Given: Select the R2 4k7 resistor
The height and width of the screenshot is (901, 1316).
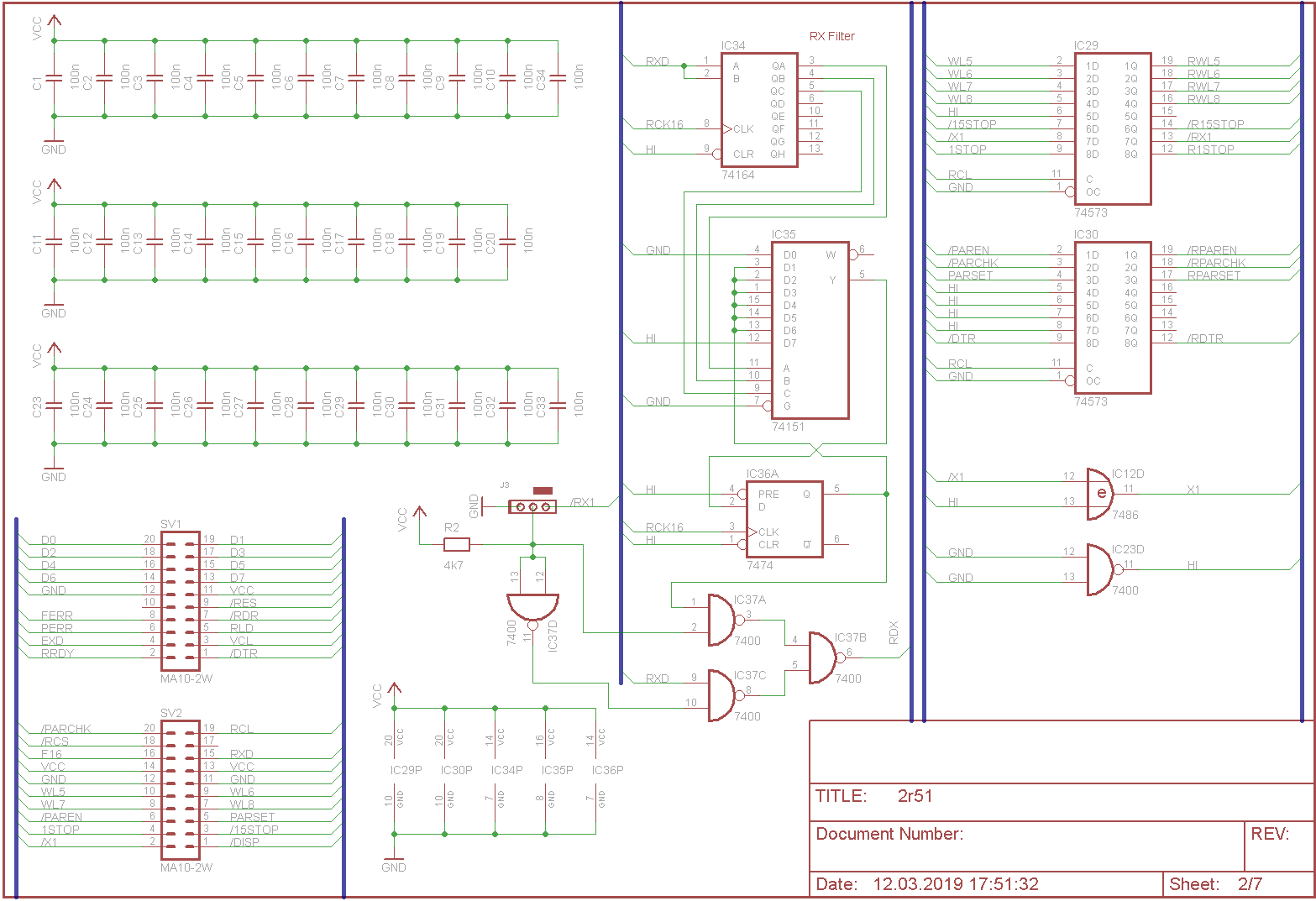Looking at the screenshot, I should (x=456, y=544).
